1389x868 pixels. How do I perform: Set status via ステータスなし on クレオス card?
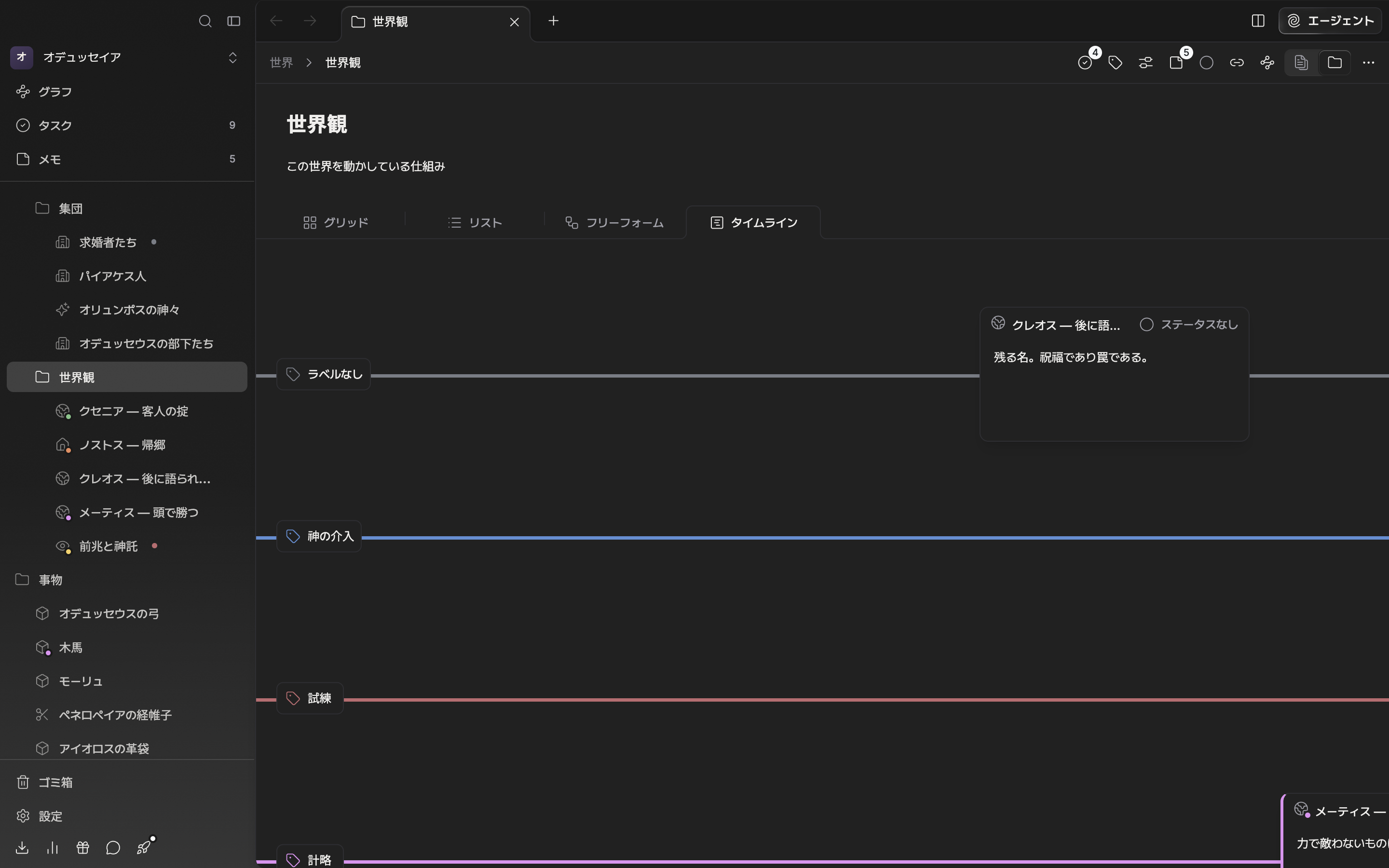(x=1189, y=325)
